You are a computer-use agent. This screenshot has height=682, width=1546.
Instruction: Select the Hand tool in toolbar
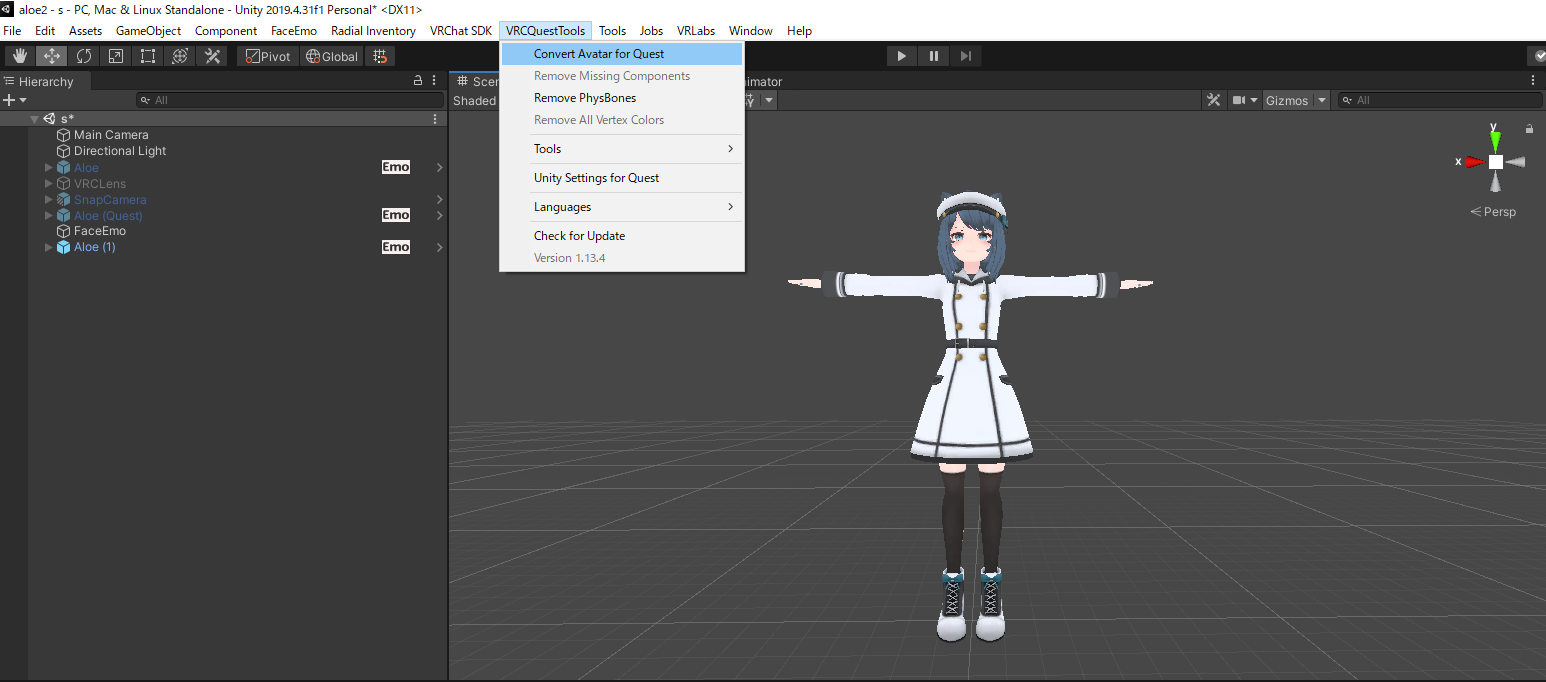[x=20, y=56]
